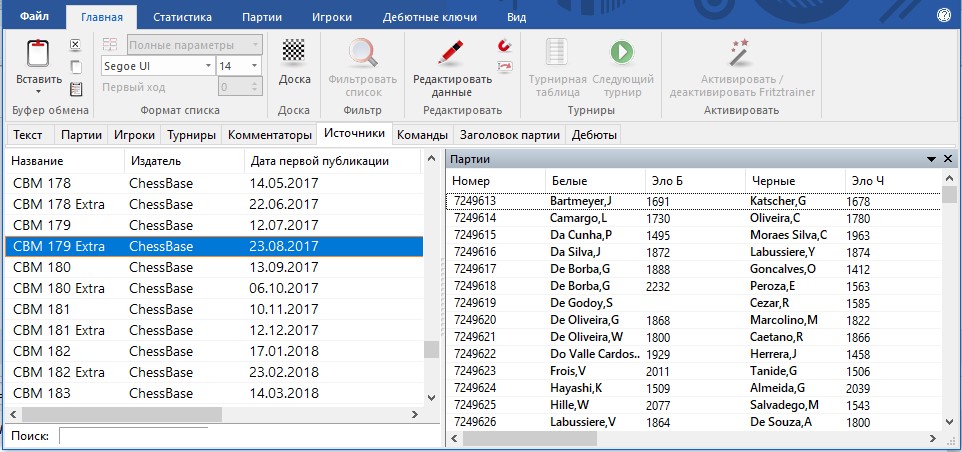Click the Фильтровать список magnifier icon
The width and height of the screenshot is (962, 452).
(362, 51)
